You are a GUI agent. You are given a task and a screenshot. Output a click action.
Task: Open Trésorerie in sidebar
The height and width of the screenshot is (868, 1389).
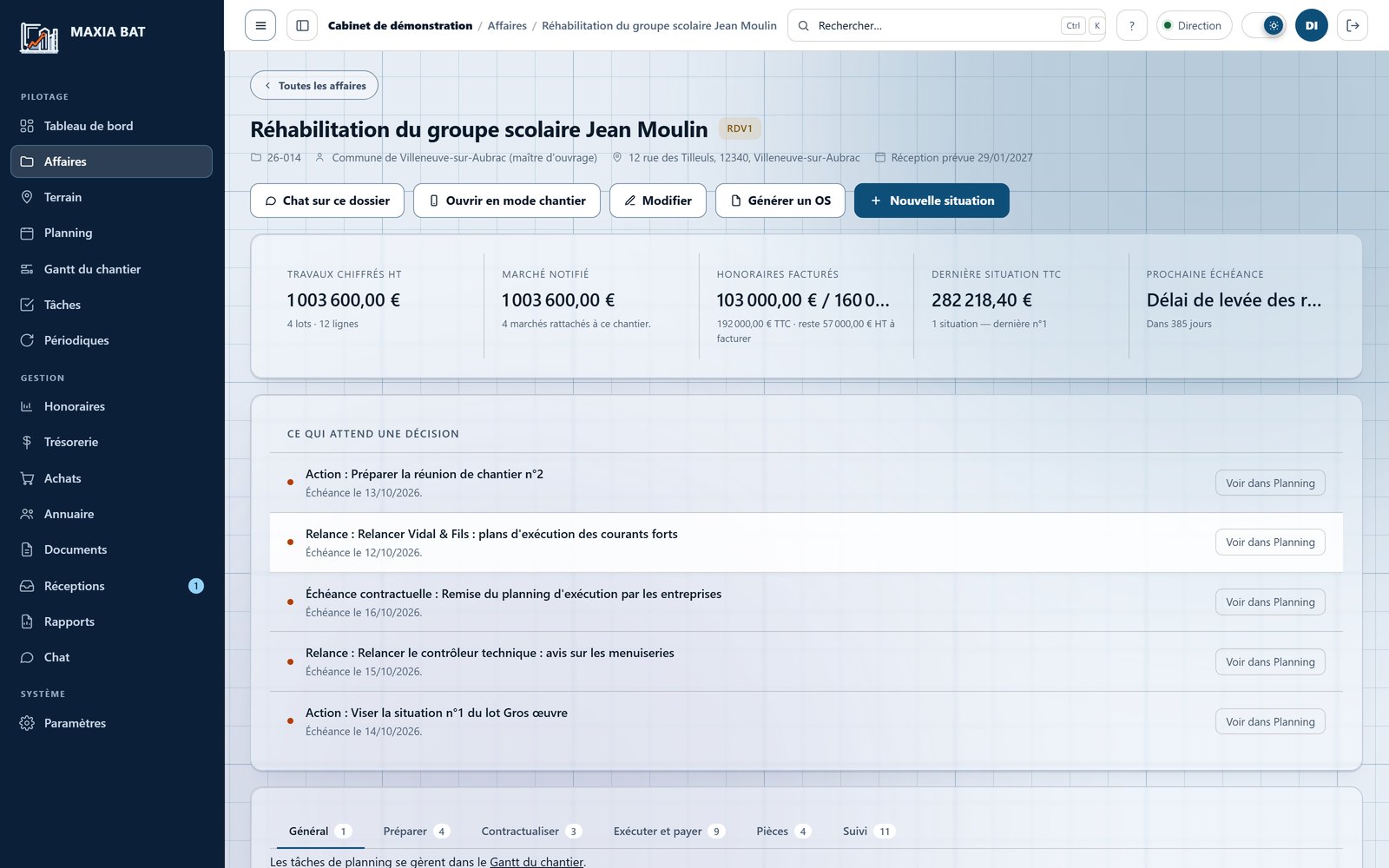pyautogui.click(x=111, y=442)
